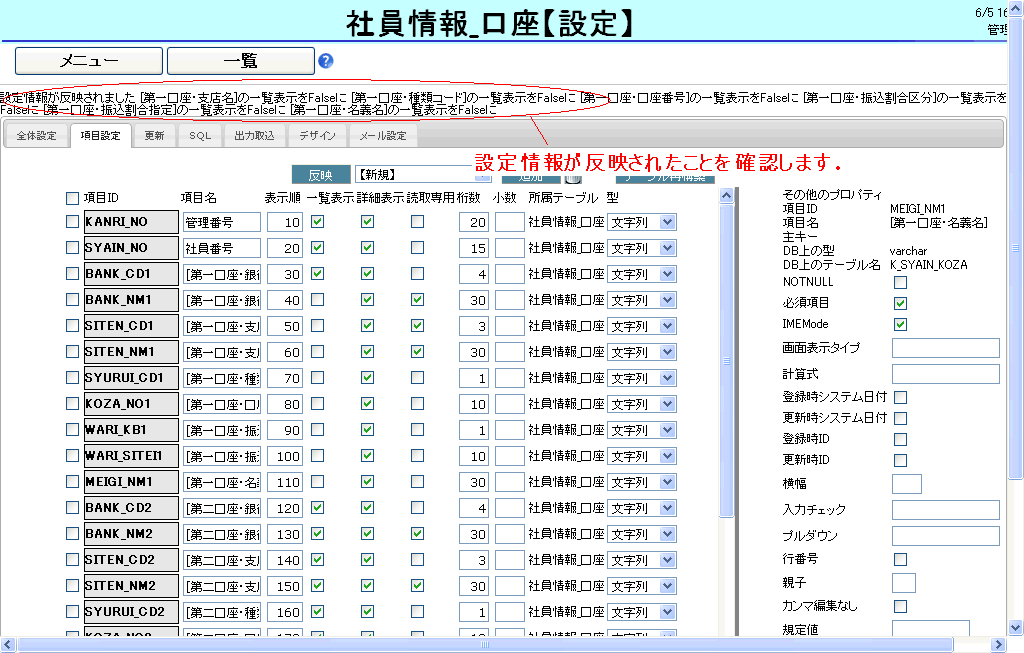
Task: Go to the メール設定 tab
Action: (382, 136)
